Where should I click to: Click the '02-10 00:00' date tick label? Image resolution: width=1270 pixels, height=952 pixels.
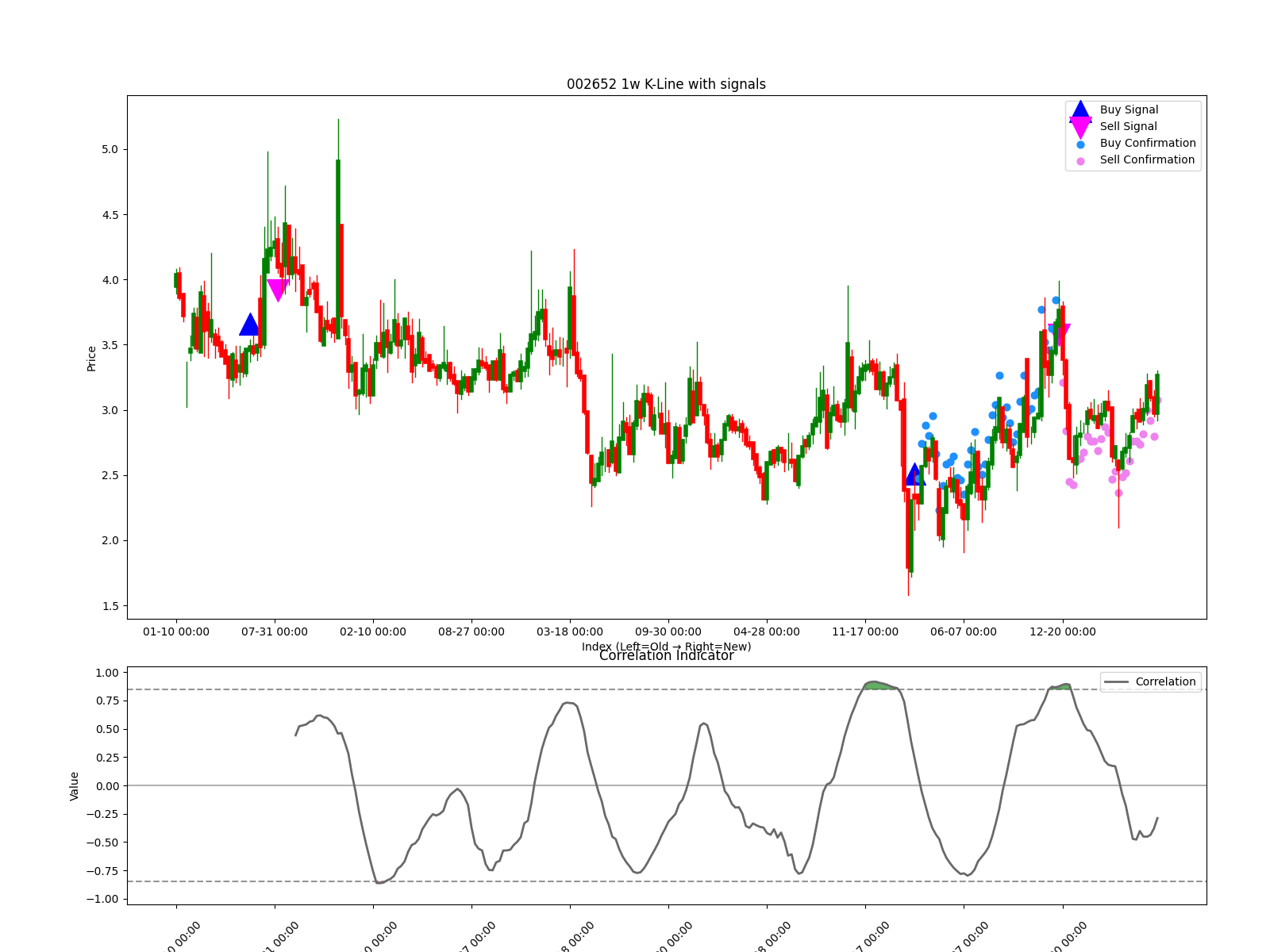373,631
